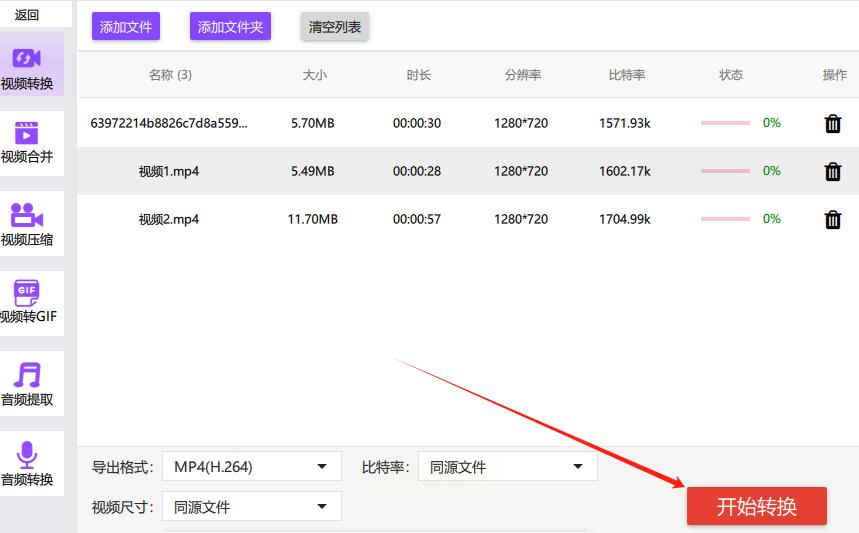859x533 pixels.
Task: Click the 1571.93k bitrate cell
Action: pos(625,123)
